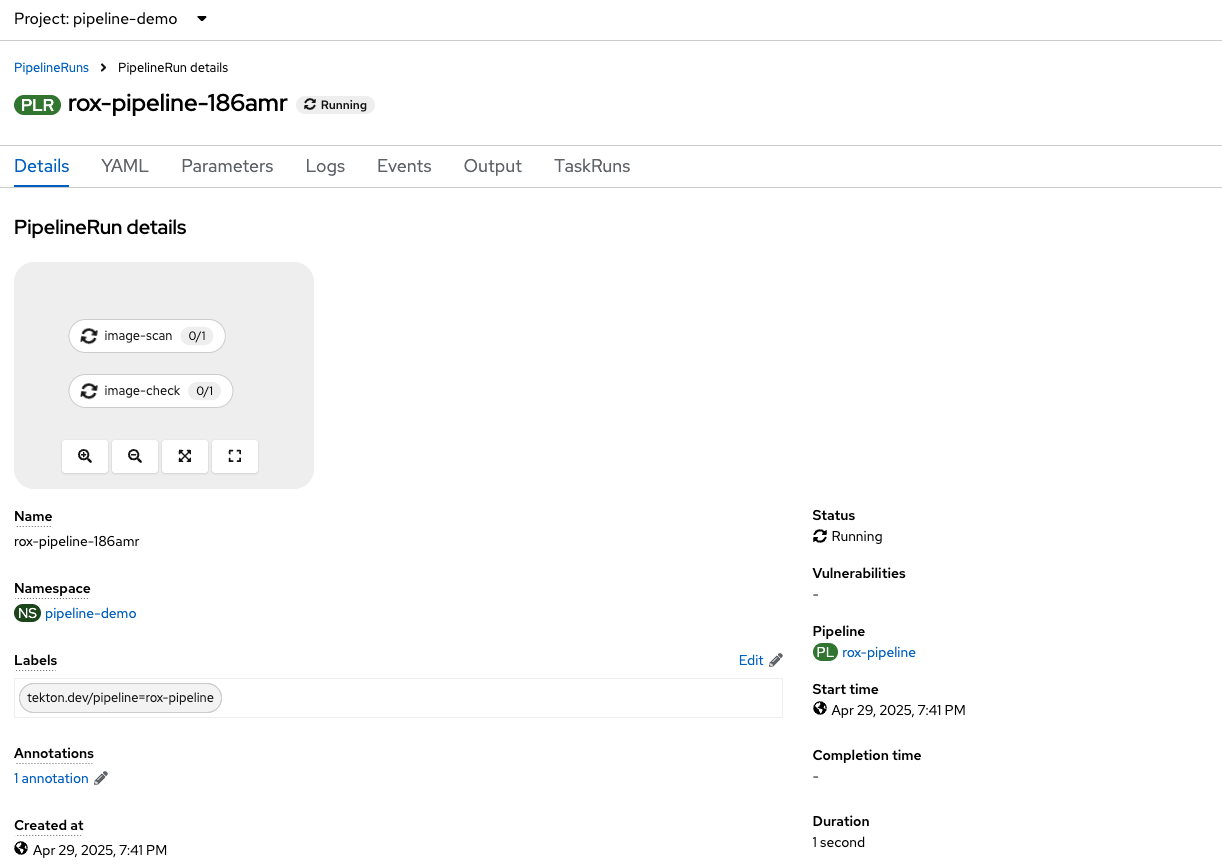Image resolution: width=1222 pixels, height=866 pixels.
Task: Click the edit pencil beside Labels
Action: pos(776,660)
